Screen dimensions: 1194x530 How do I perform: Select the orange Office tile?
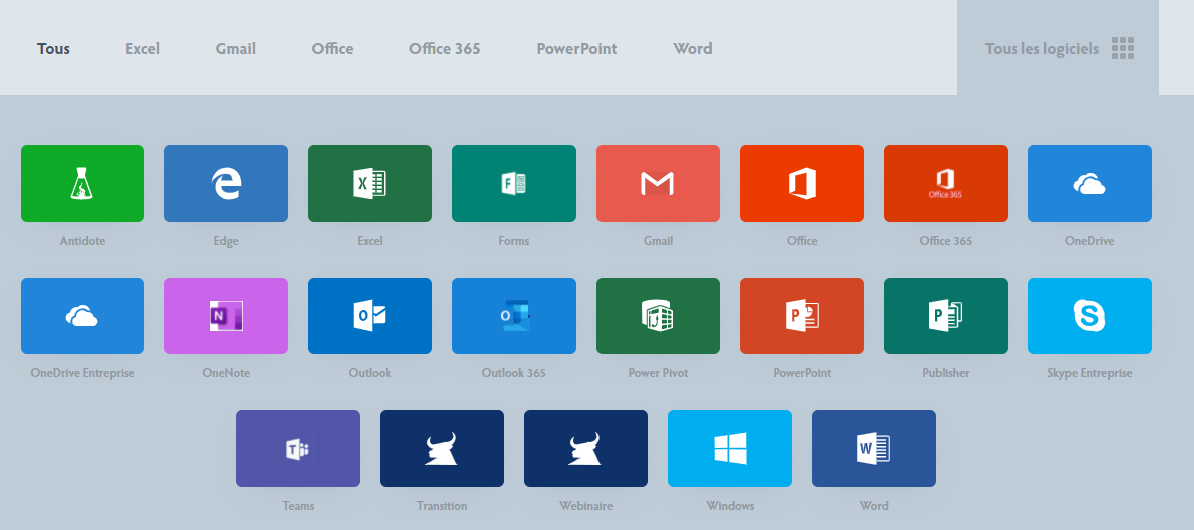[802, 184]
